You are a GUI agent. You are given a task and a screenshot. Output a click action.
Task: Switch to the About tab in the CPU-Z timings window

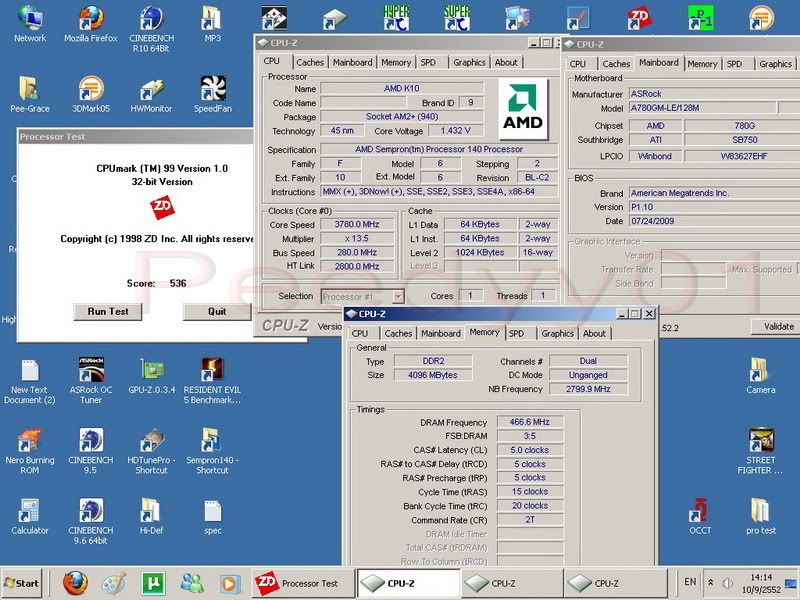tap(594, 333)
